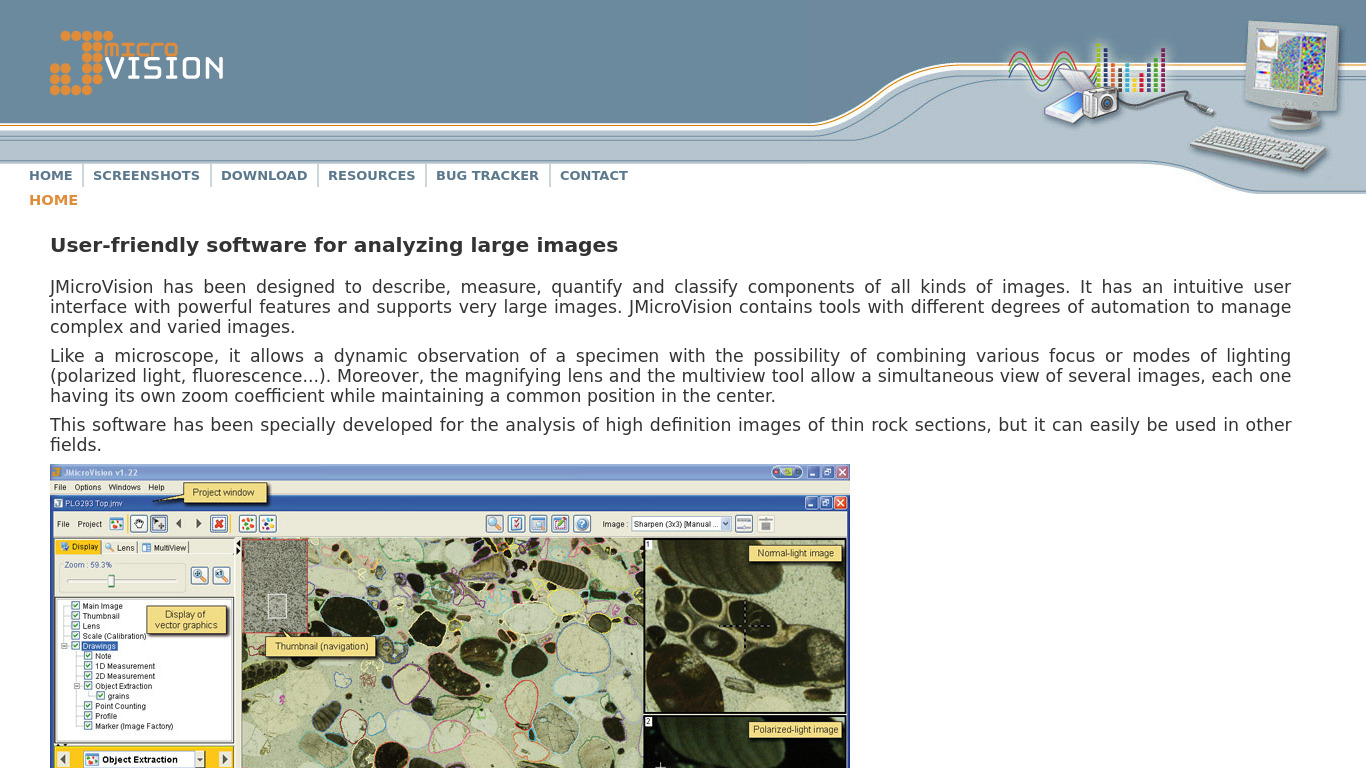This screenshot has height=768, width=1366.
Task: Click the zoom x1 magnifier button
Action: [222, 575]
